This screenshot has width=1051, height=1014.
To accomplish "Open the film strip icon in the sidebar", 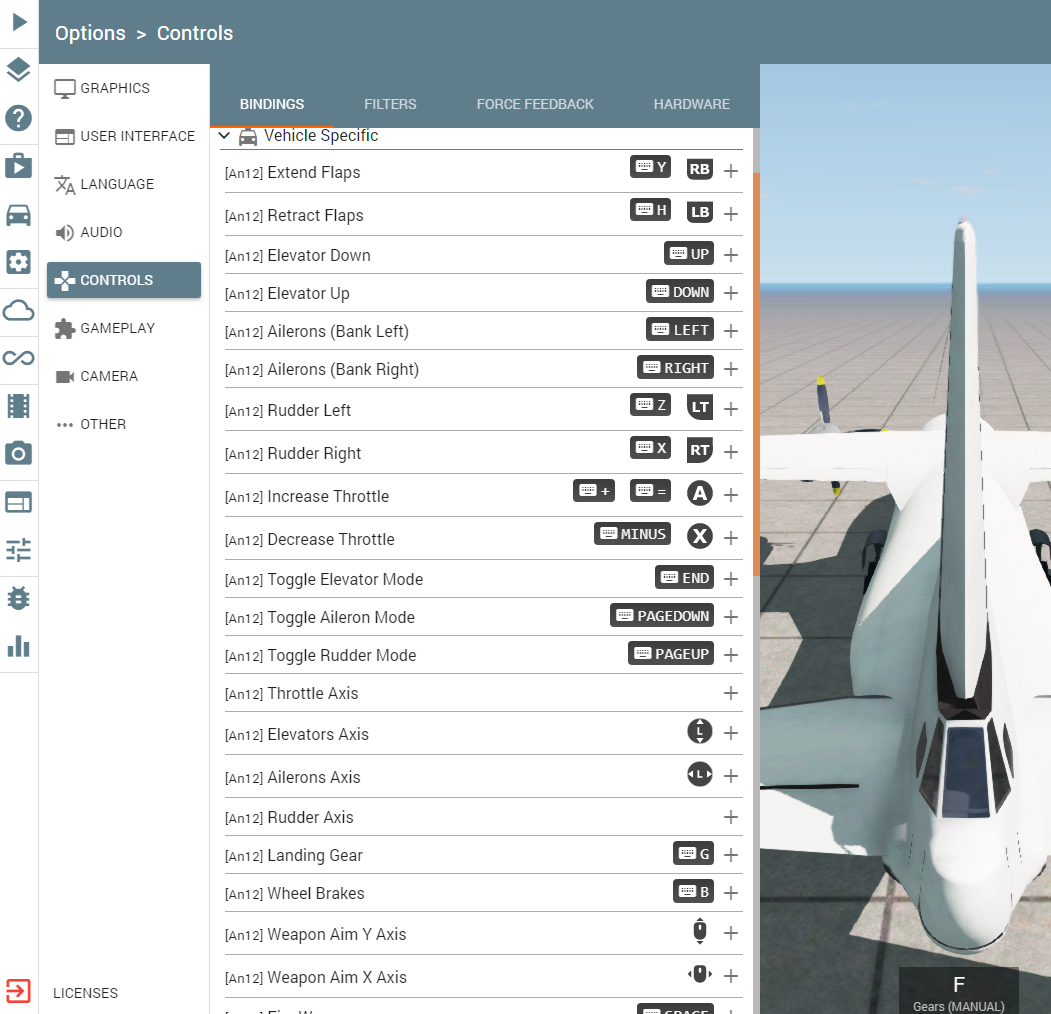I will point(19,406).
